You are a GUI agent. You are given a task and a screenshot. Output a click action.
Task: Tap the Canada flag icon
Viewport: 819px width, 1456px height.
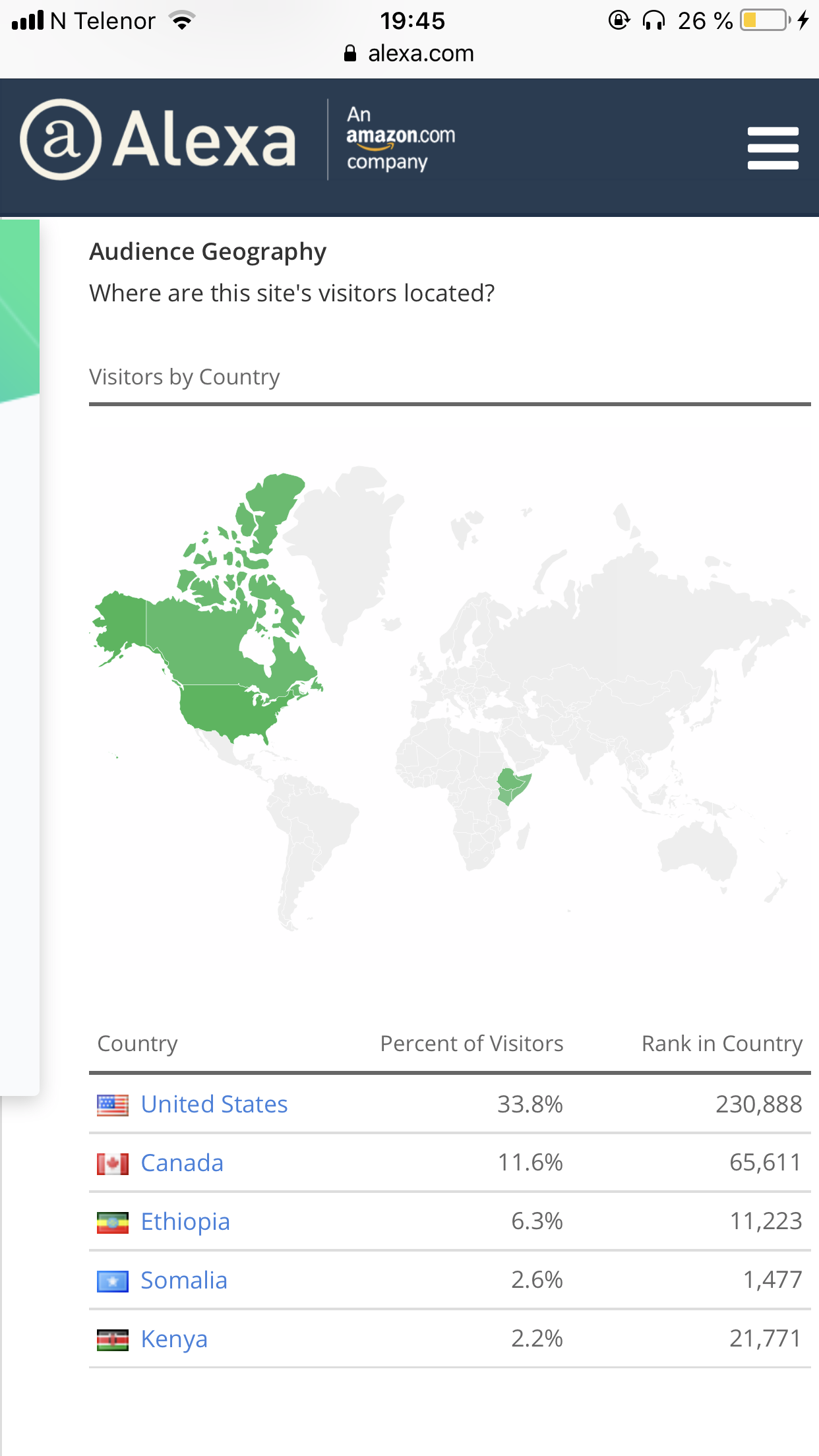(x=113, y=1164)
